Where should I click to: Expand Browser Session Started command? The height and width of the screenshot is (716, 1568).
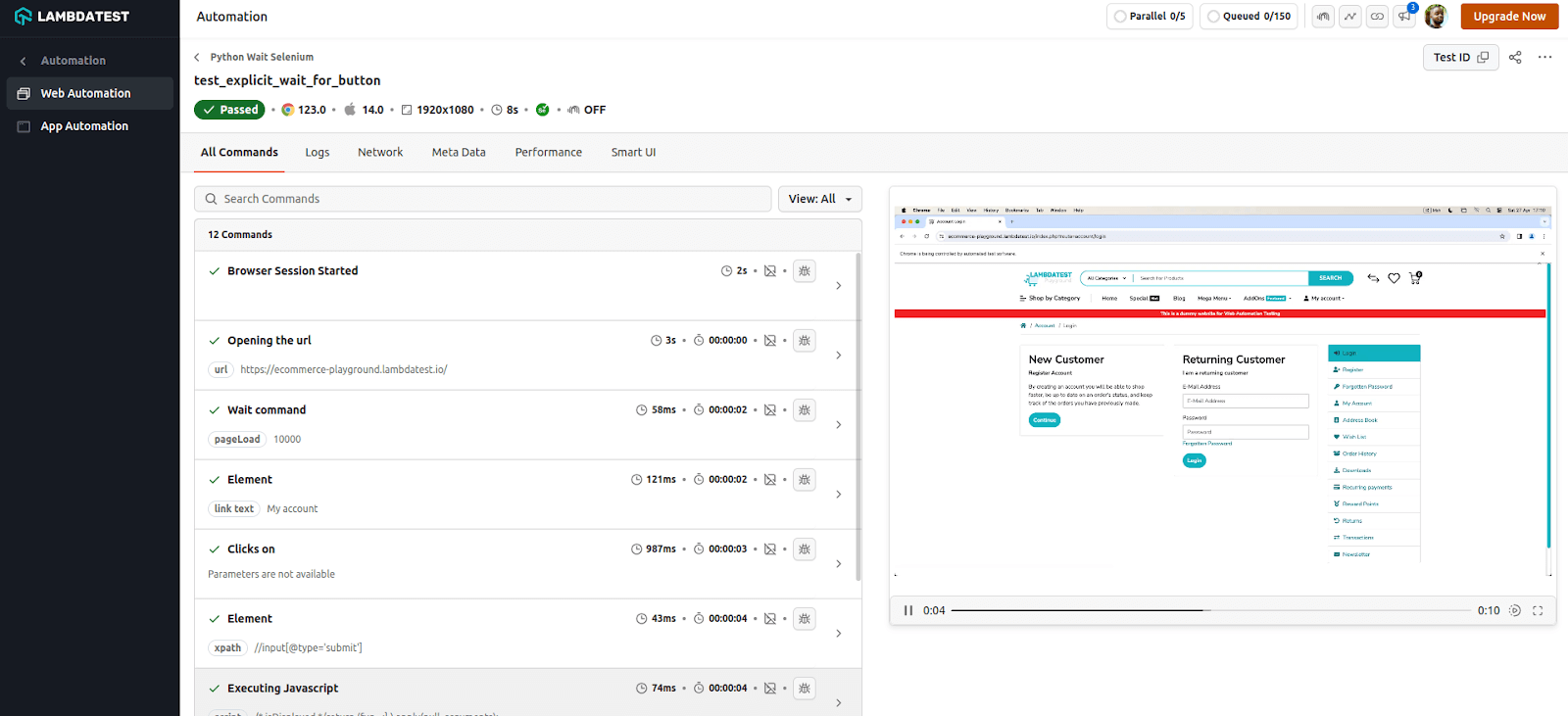[x=838, y=286]
